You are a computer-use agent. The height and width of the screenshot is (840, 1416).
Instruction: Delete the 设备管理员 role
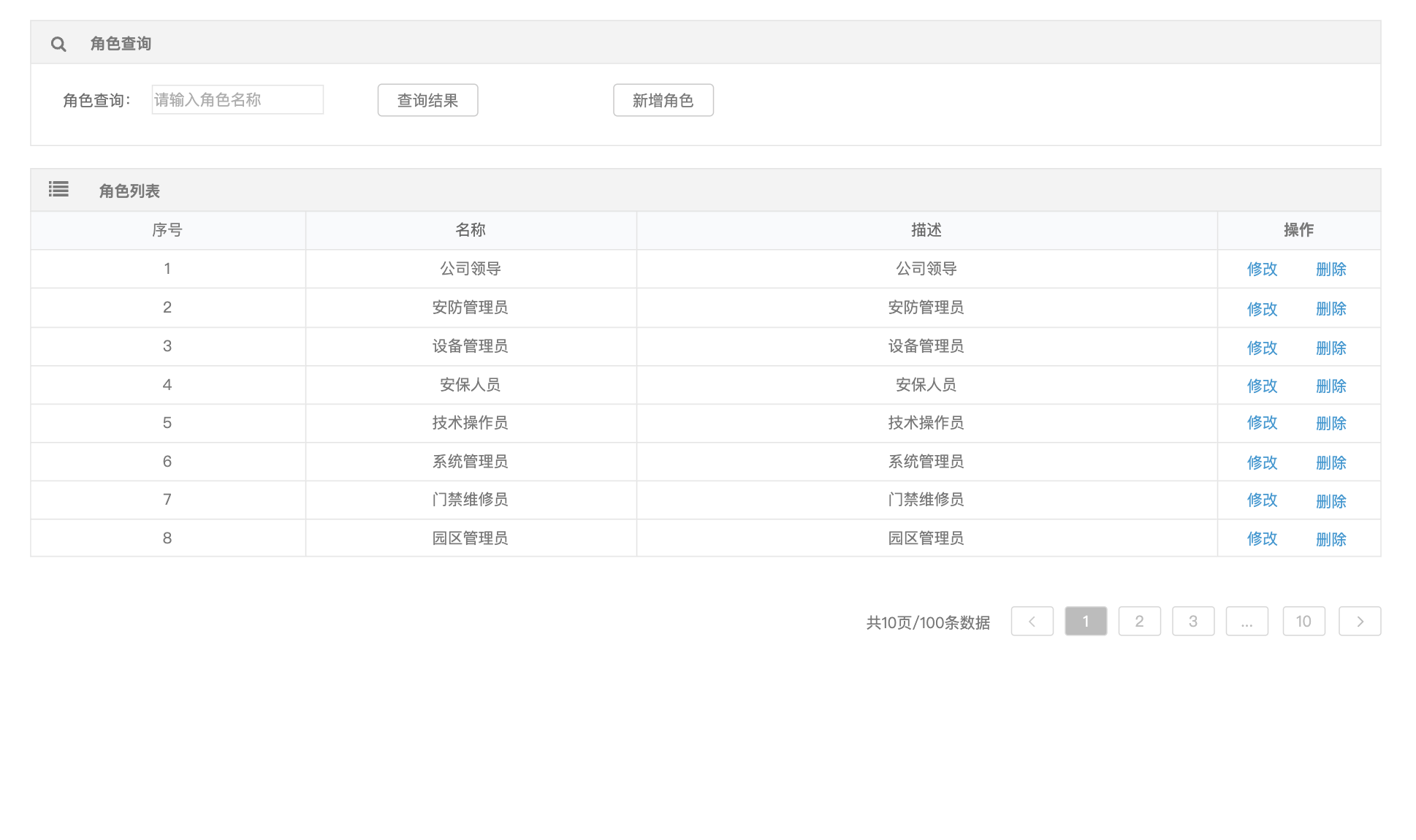(1331, 348)
